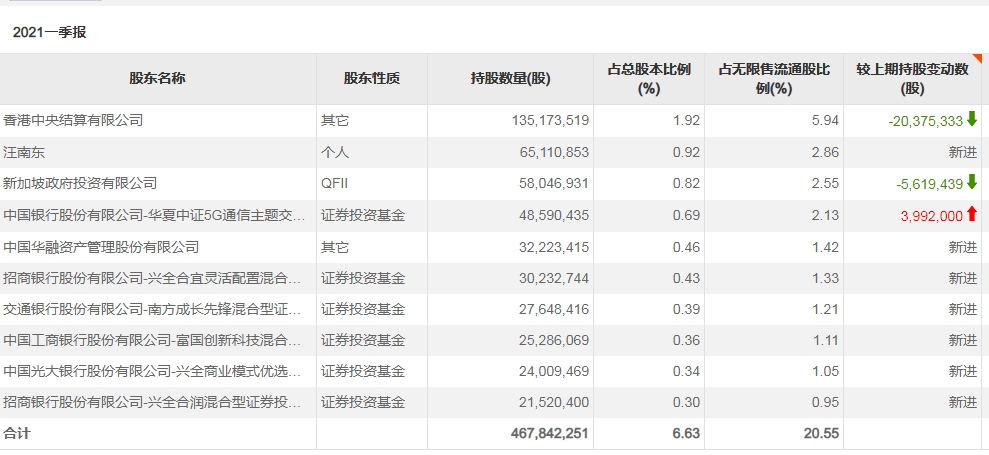Image resolution: width=989 pixels, height=455 pixels.
Task: Click share ratio 0.39
Action: pyautogui.click(x=687, y=309)
